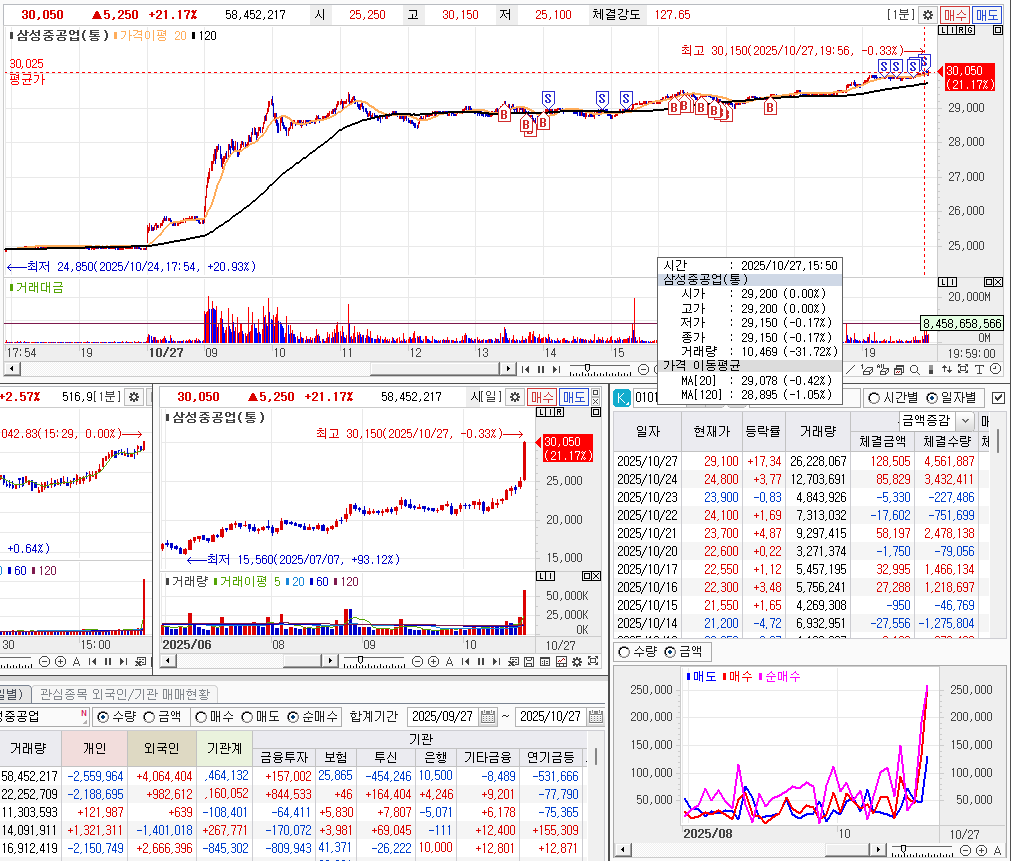
Task: Close the 거래량 sub-panel in daily chart
Action: (596, 576)
